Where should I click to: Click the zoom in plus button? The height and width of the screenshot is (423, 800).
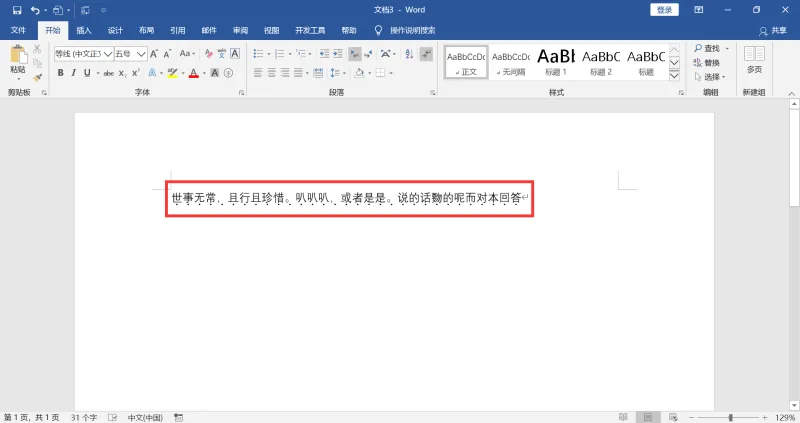764,417
